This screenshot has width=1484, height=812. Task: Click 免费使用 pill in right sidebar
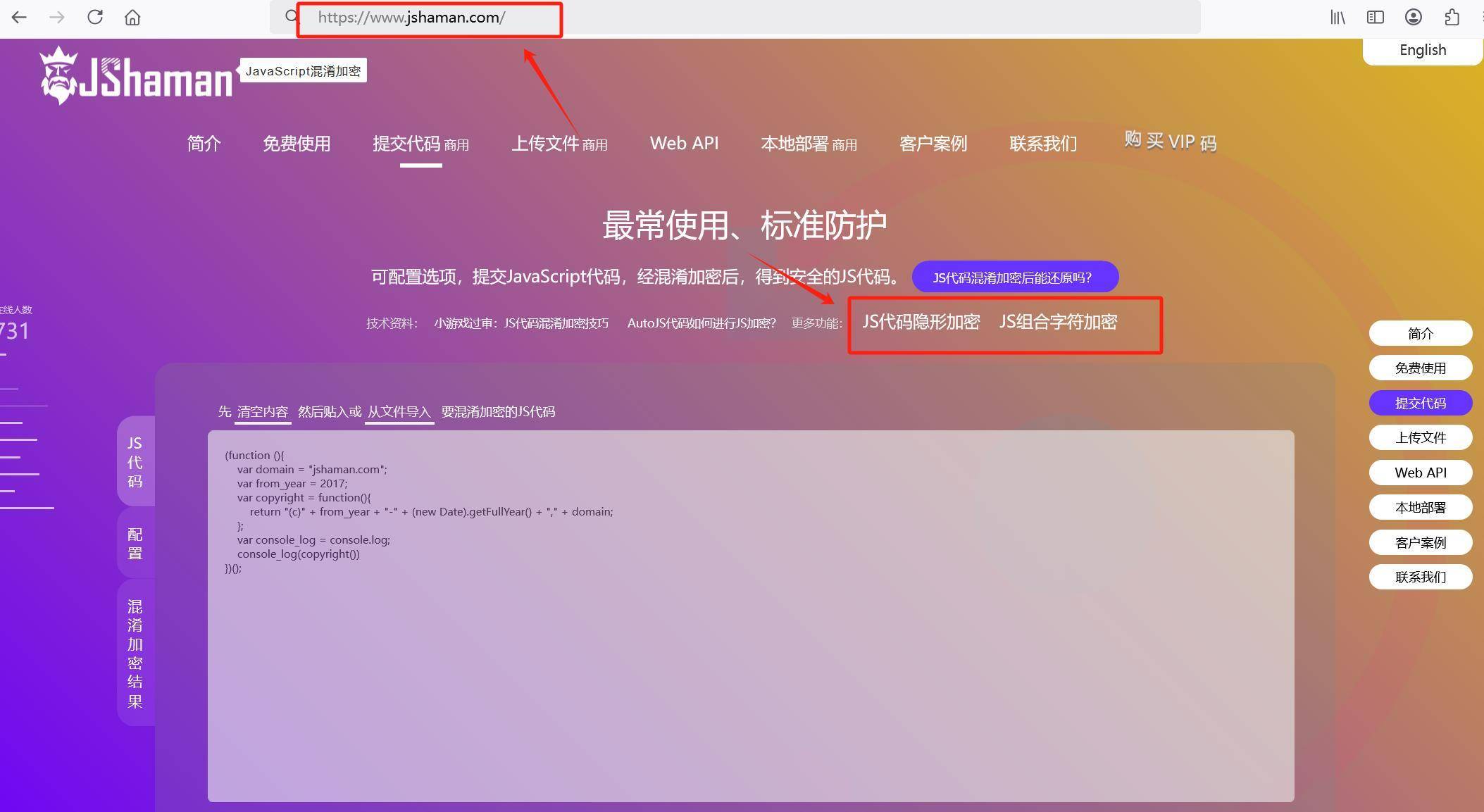pos(1421,368)
